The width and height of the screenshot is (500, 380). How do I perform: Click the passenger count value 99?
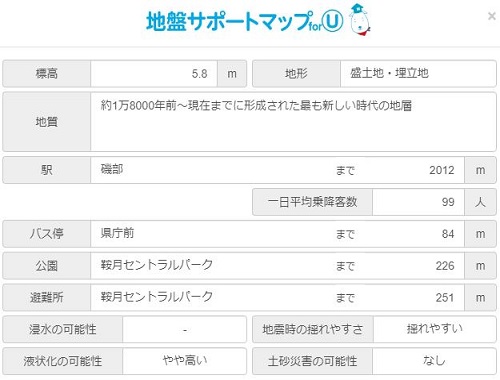point(448,202)
